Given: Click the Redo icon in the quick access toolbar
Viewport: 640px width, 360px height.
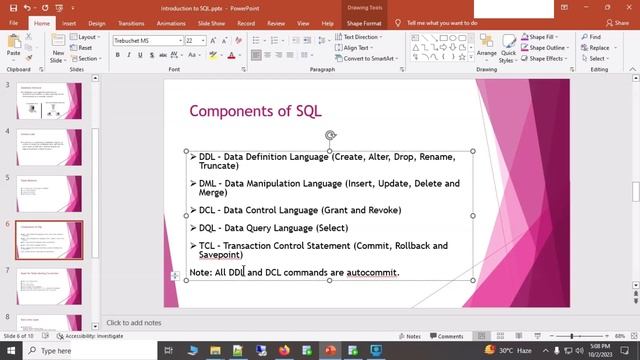Looking at the screenshot, I should [45, 8].
